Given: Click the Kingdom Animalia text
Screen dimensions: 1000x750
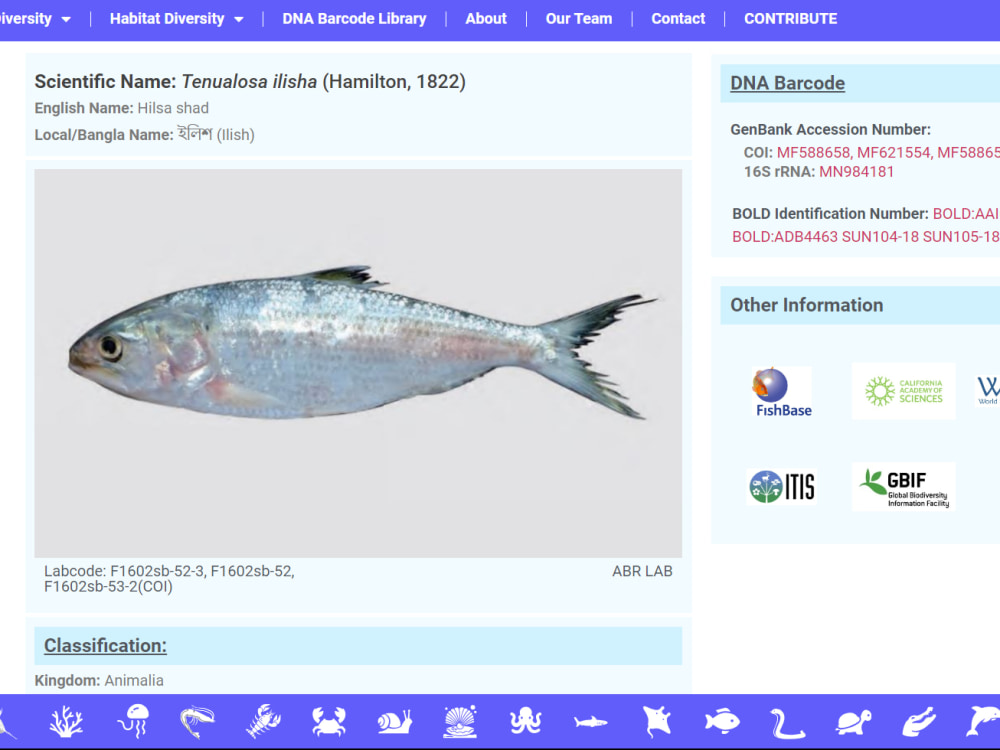Looking at the screenshot, I should [99, 680].
